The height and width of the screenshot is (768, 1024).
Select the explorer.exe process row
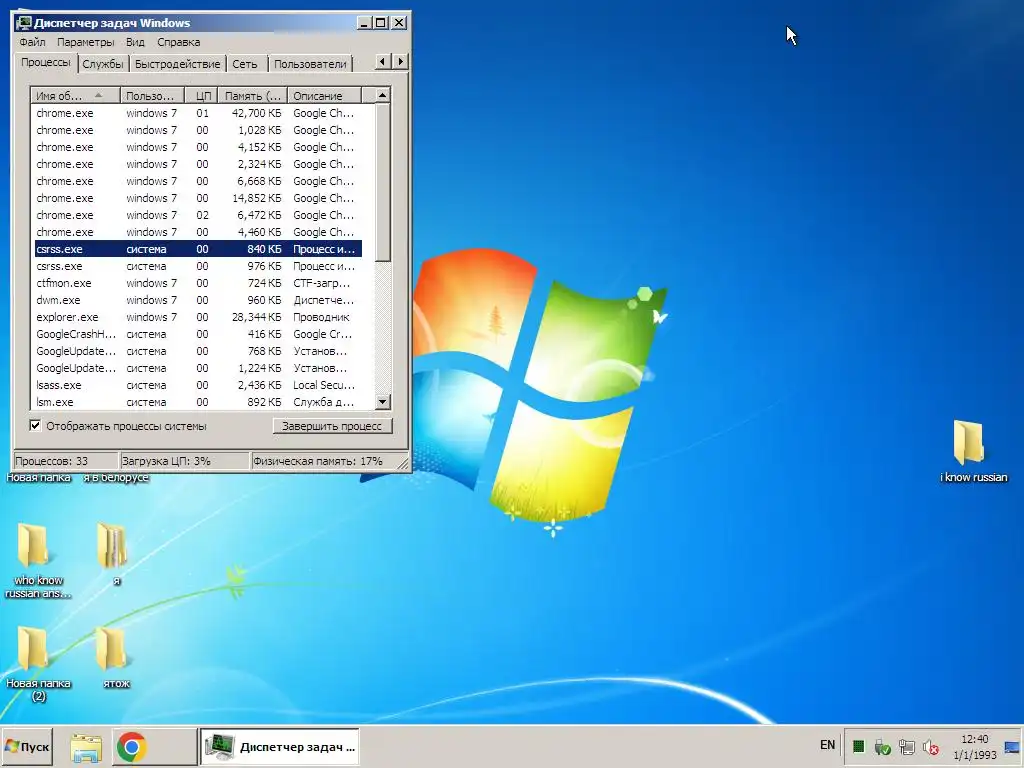[x=198, y=317]
